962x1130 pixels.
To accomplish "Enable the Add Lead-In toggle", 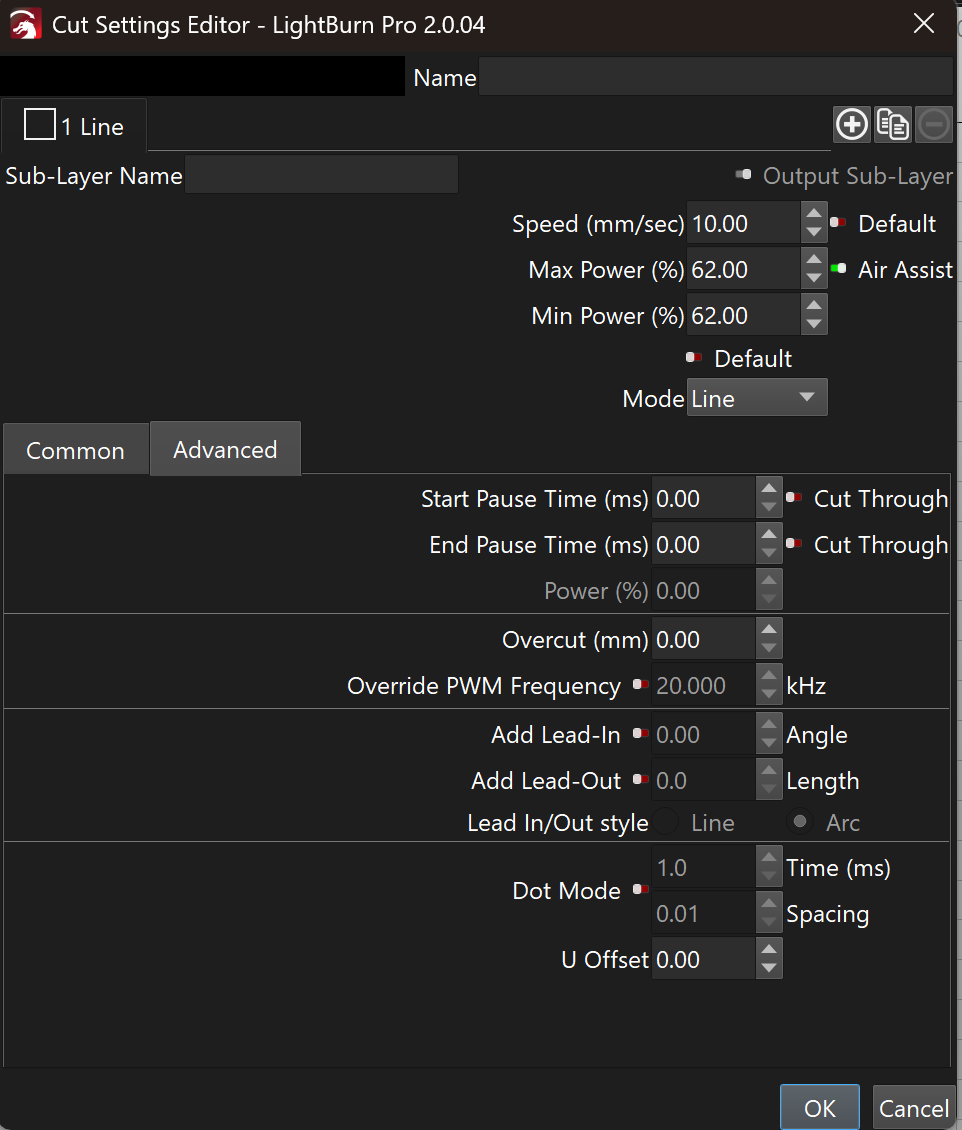I will (640, 734).
